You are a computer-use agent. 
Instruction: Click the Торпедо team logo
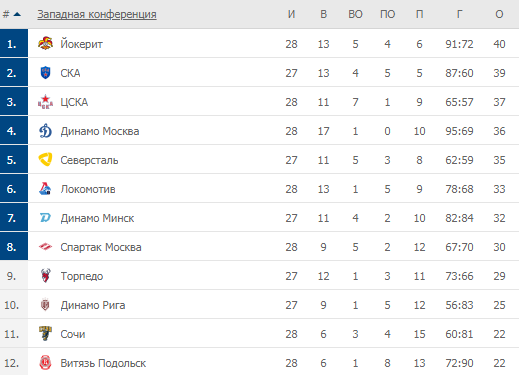click(x=45, y=276)
